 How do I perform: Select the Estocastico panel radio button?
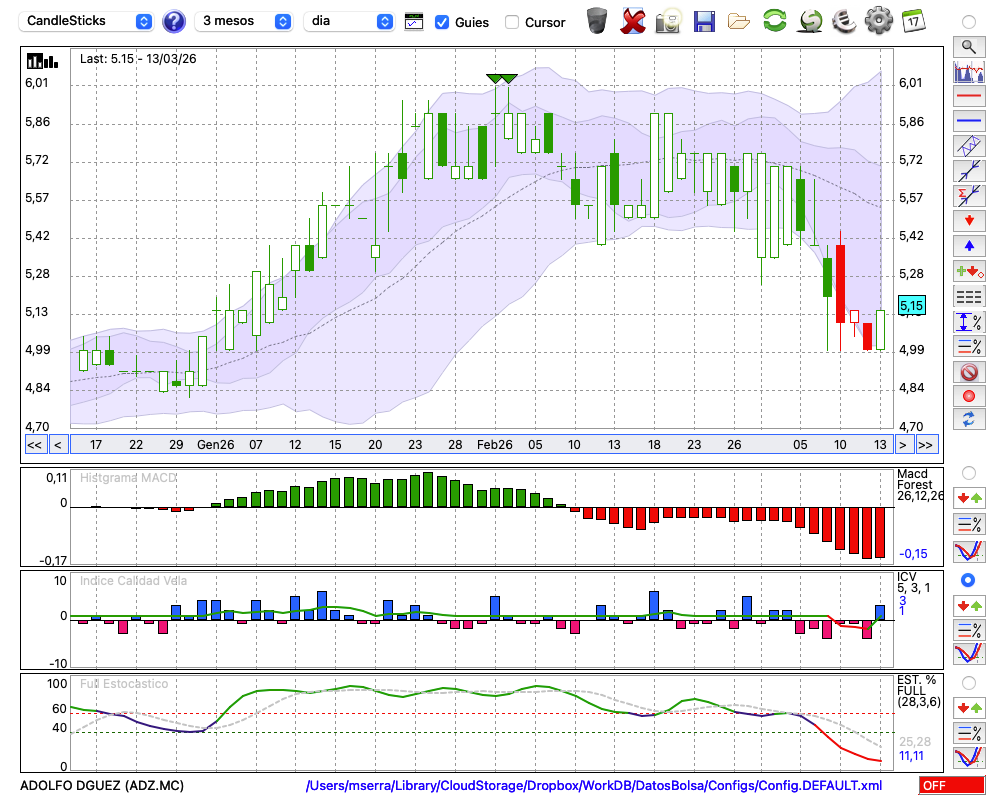pos(969,683)
